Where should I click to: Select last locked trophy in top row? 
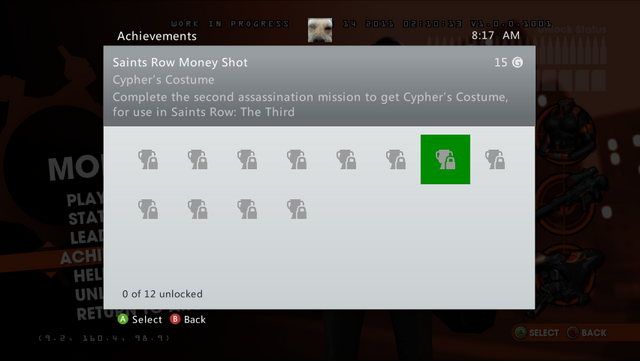point(495,159)
